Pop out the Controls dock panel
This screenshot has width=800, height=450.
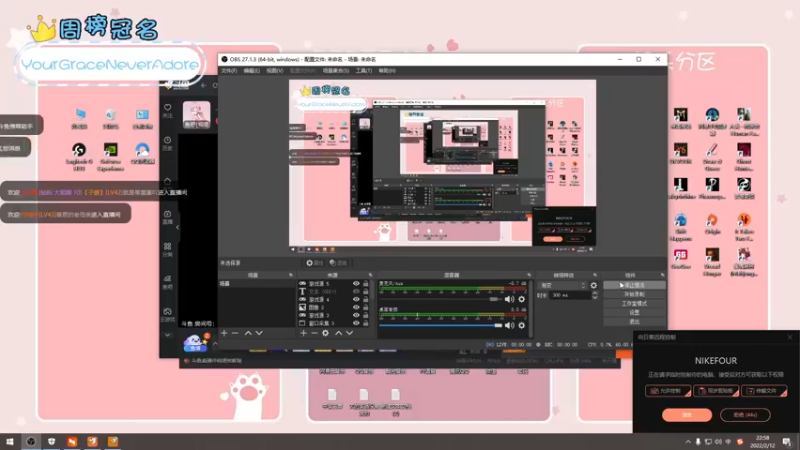662,275
